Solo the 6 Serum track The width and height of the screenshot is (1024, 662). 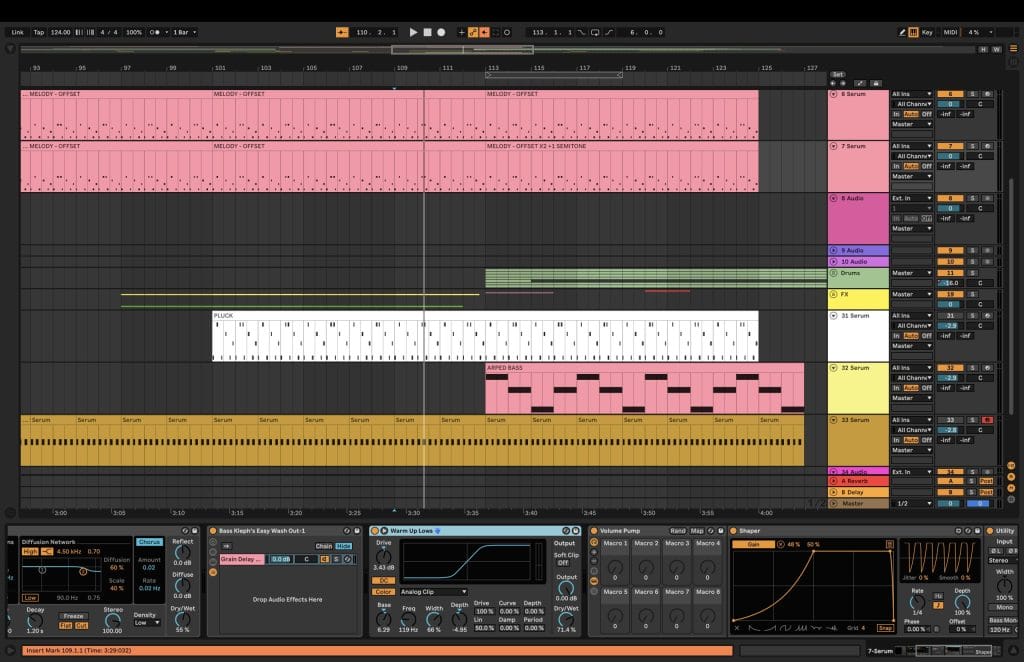tap(972, 94)
